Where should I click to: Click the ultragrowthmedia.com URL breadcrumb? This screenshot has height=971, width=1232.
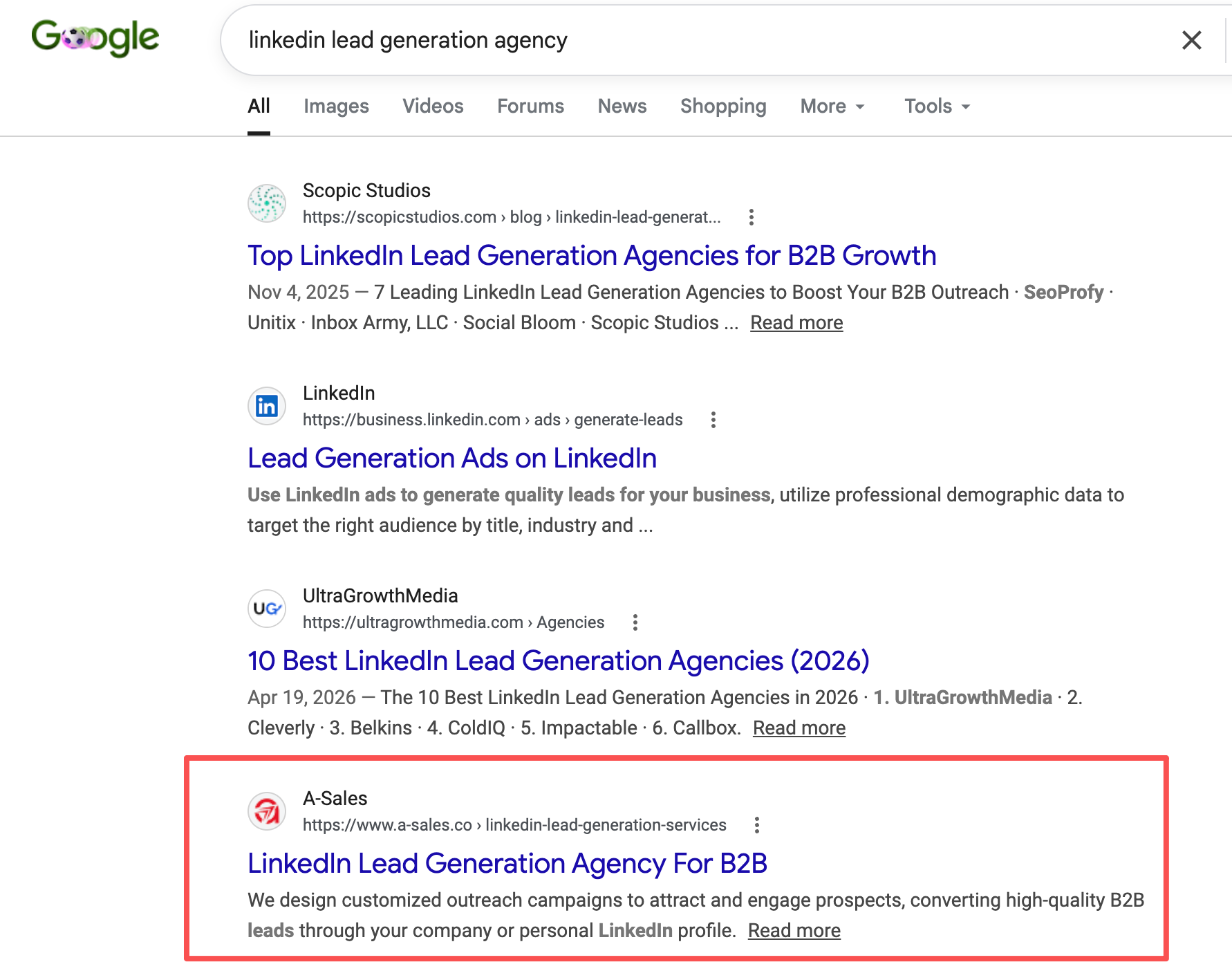pos(454,622)
